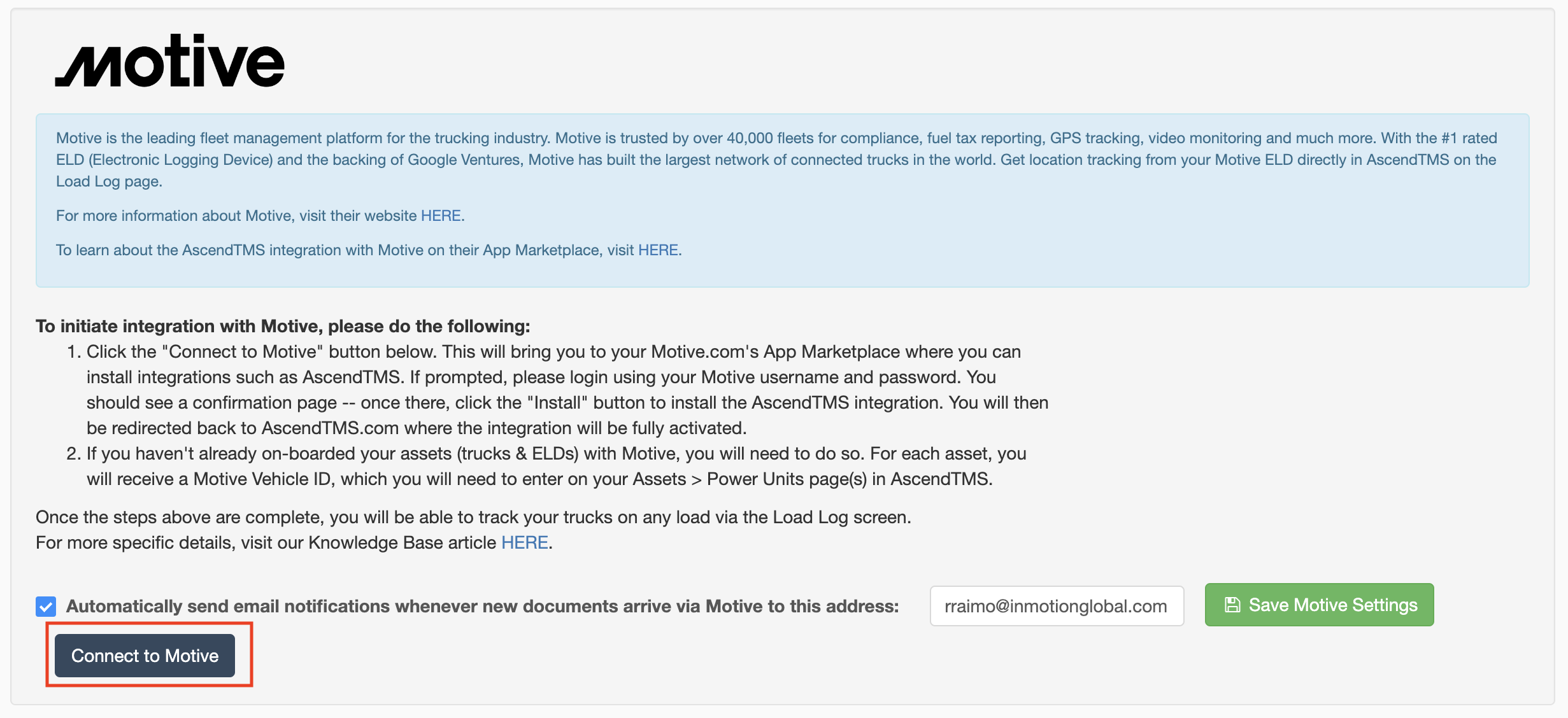Screen dimensions: 1568x718
Task: Open Knowledge Base article HERE link
Action: pyautogui.click(x=525, y=542)
